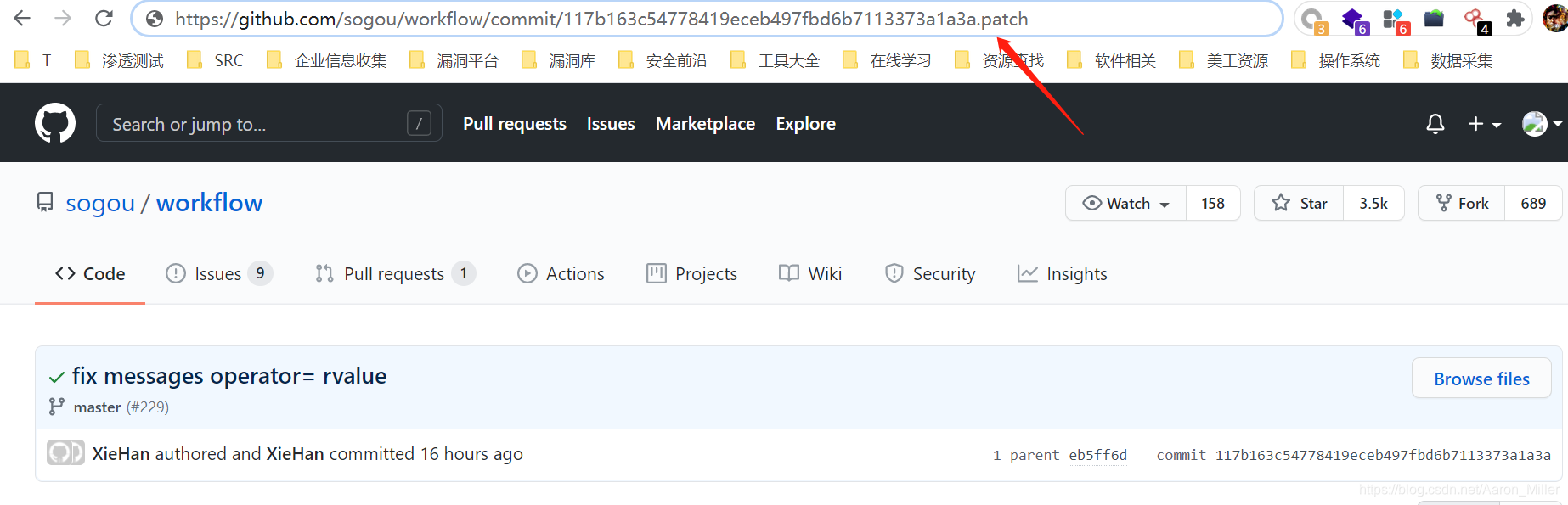Image resolution: width=1568 pixels, height=505 pixels.
Task: Open the extension icon with orange badge 3
Action: click(x=1314, y=20)
